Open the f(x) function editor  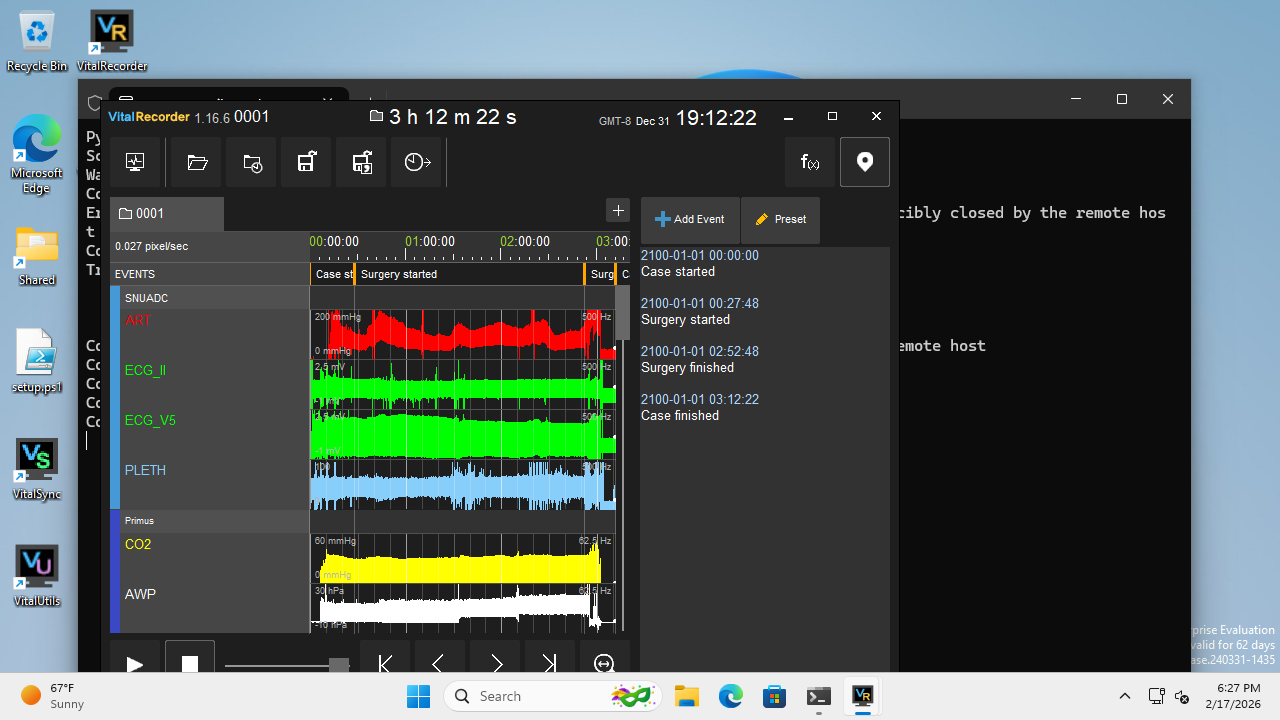coord(810,161)
